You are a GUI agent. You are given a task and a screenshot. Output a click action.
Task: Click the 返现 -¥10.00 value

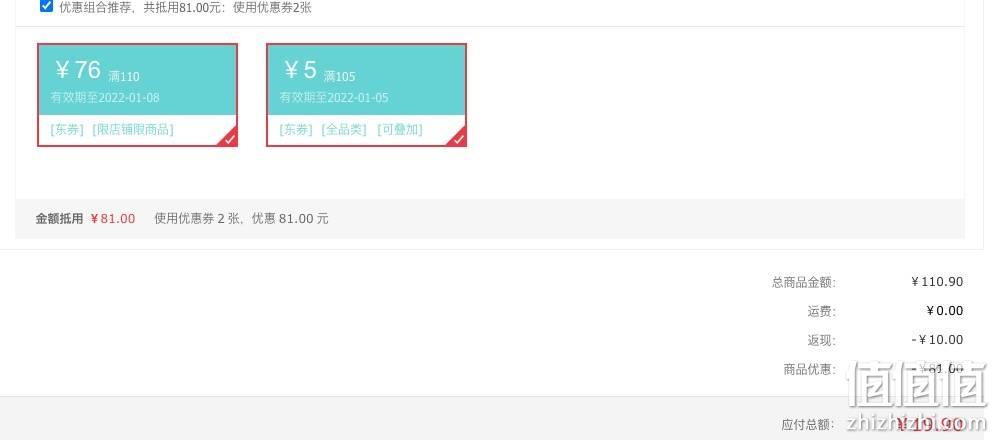coord(938,340)
